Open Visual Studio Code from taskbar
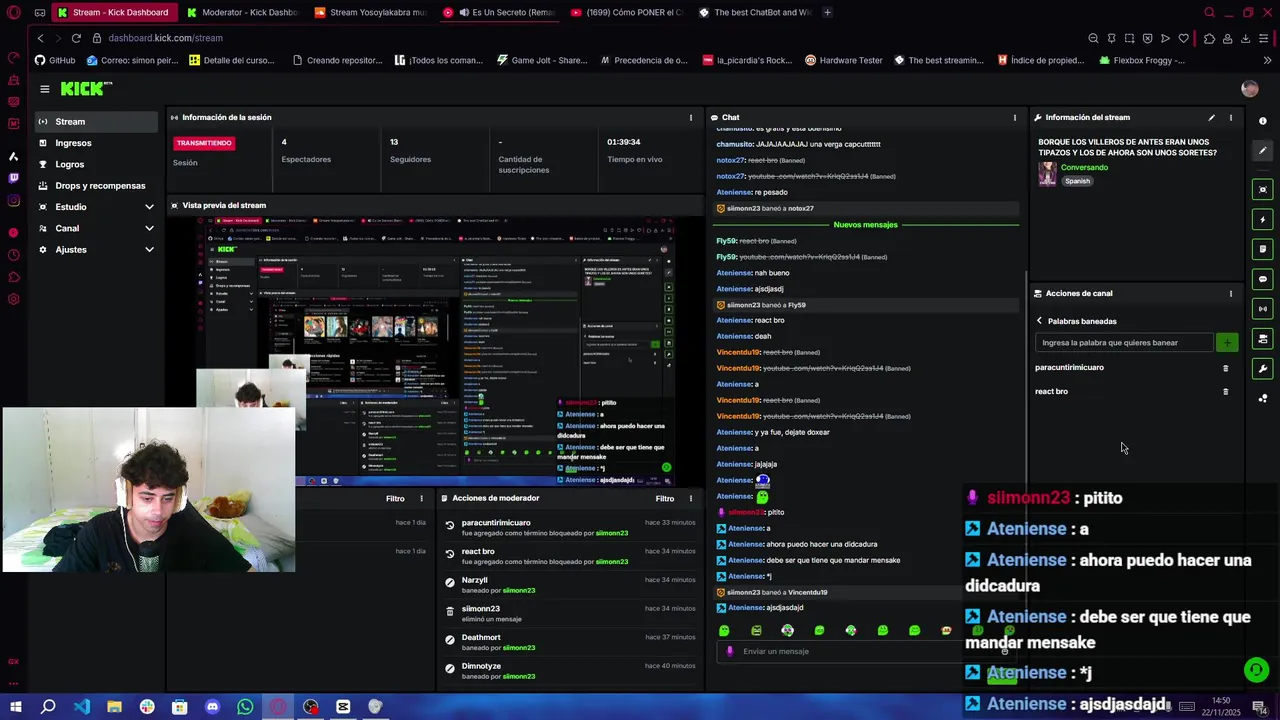 point(81,707)
